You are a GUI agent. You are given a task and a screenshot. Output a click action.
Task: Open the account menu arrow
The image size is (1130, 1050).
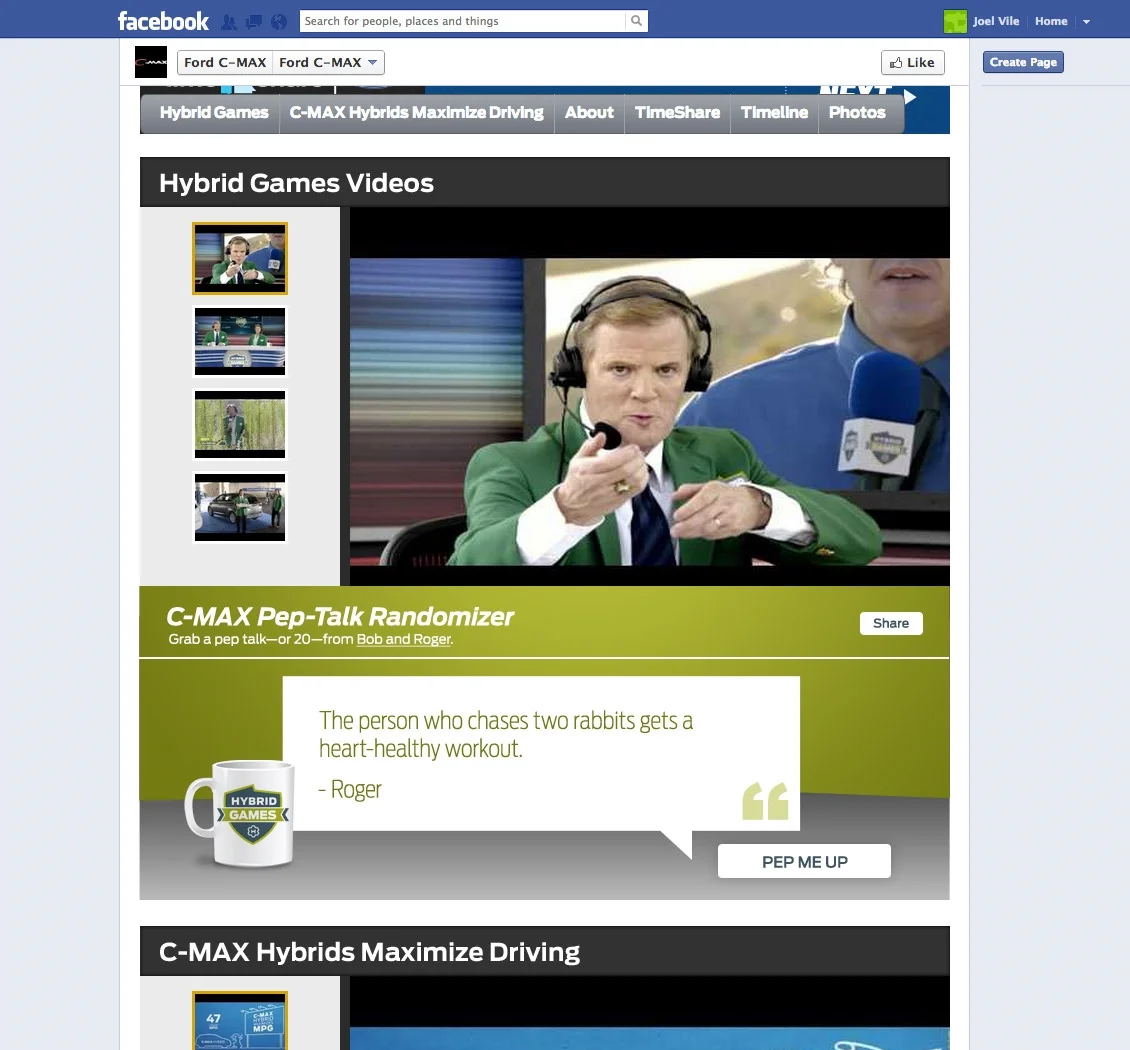coord(1086,22)
